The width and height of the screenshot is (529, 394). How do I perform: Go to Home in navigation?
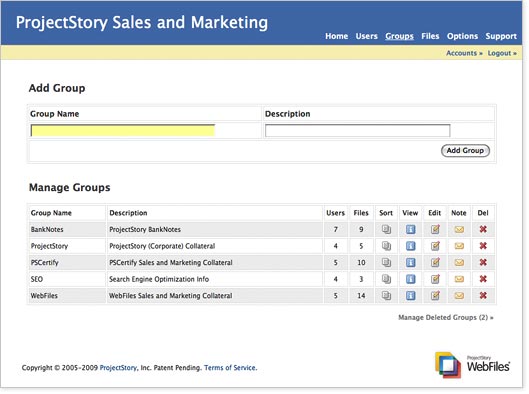[x=336, y=36]
